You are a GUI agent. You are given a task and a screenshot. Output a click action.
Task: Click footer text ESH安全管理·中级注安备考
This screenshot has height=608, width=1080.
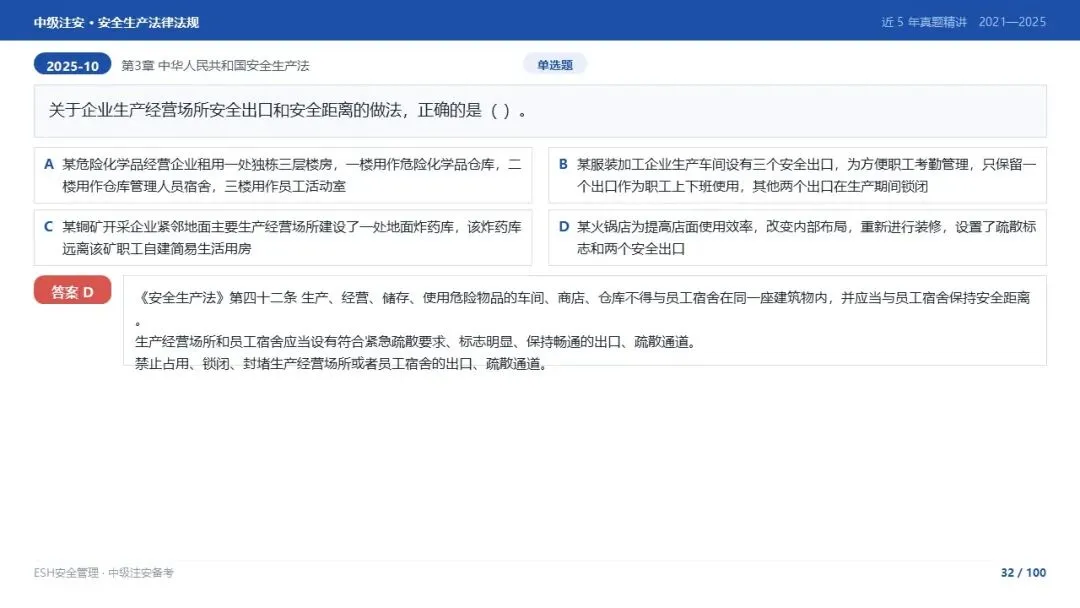click(x=104, y=572)
